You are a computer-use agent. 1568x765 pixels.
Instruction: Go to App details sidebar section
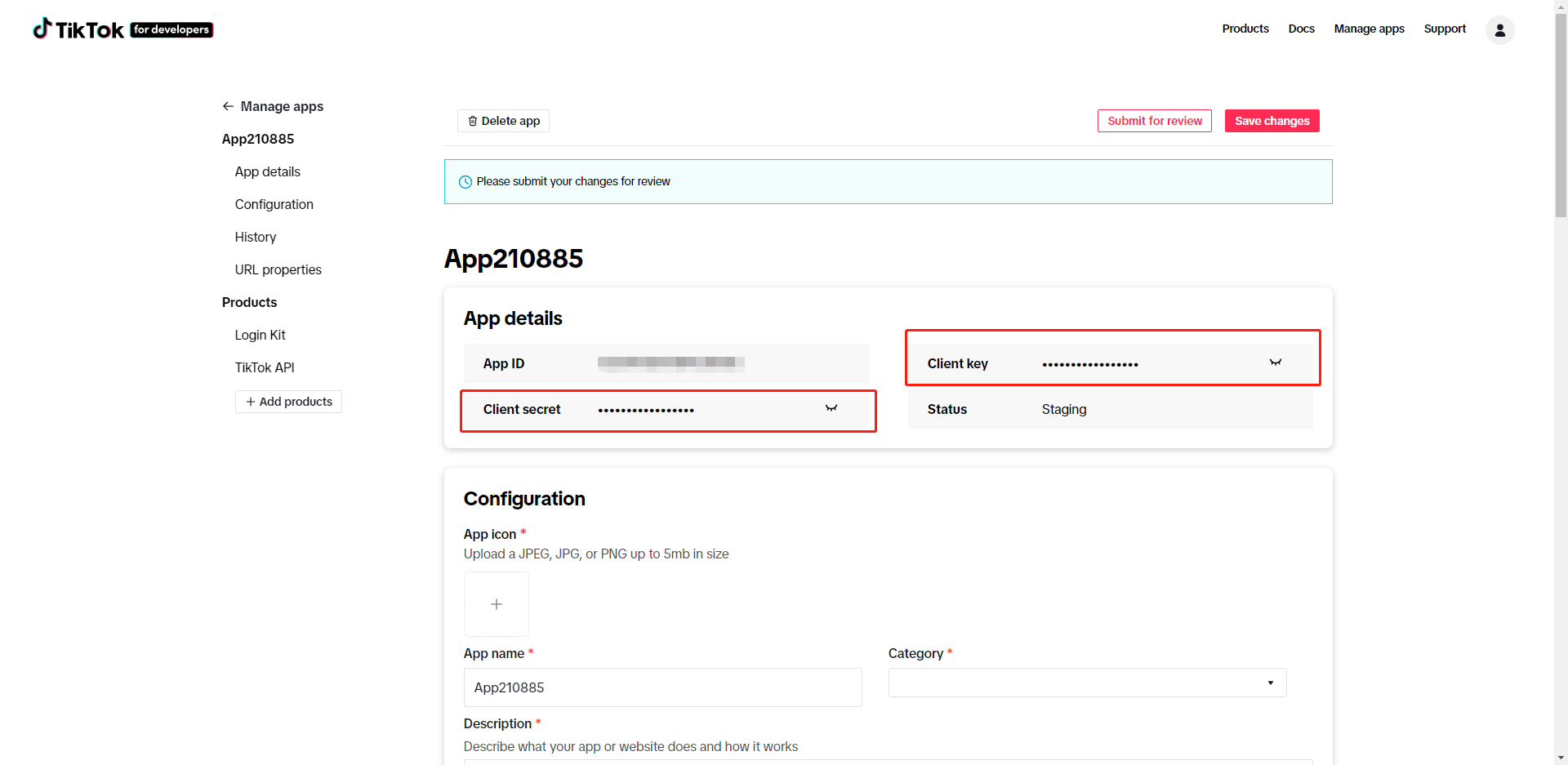[268, 171]
